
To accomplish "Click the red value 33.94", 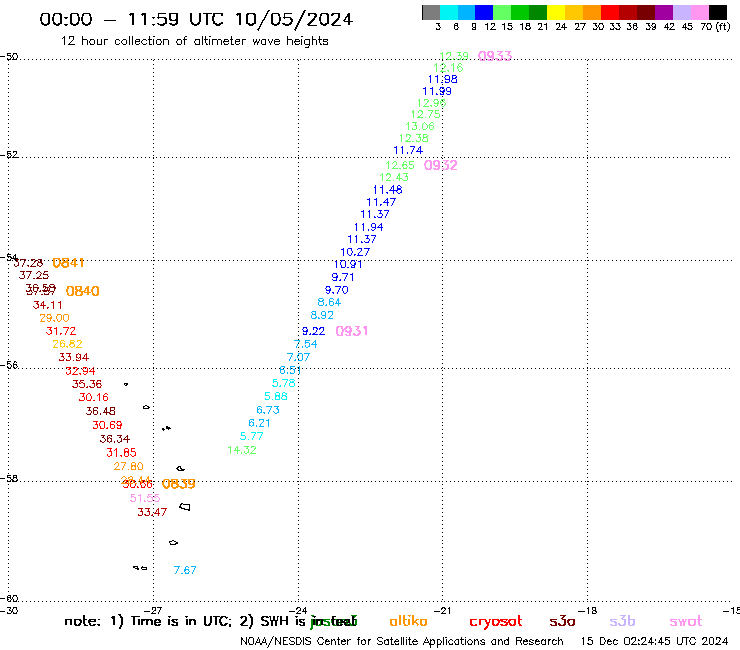I will [x=74, y=357].
